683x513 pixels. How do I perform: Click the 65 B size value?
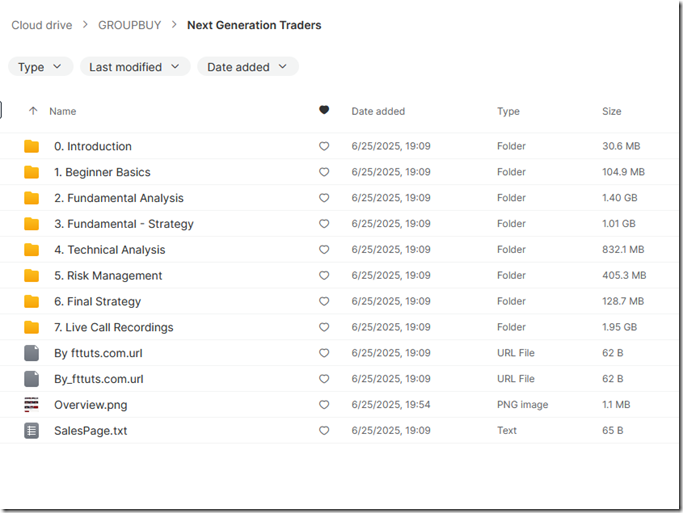[612, 430]
